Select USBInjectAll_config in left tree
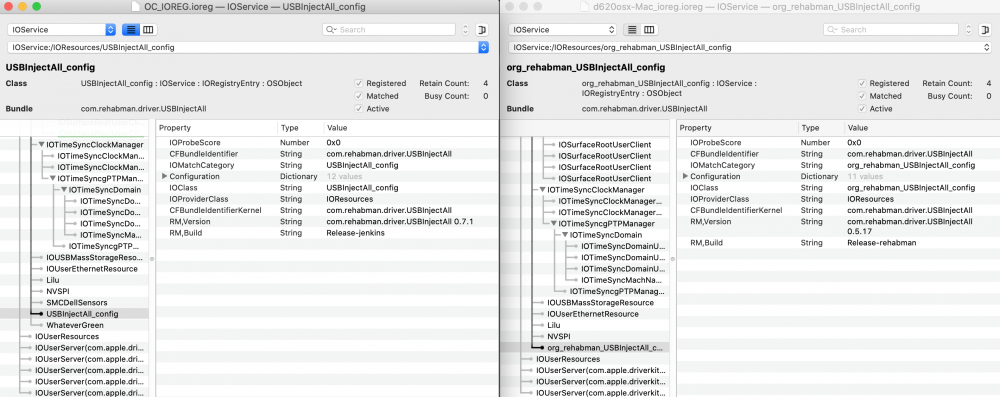 (82, 314)
